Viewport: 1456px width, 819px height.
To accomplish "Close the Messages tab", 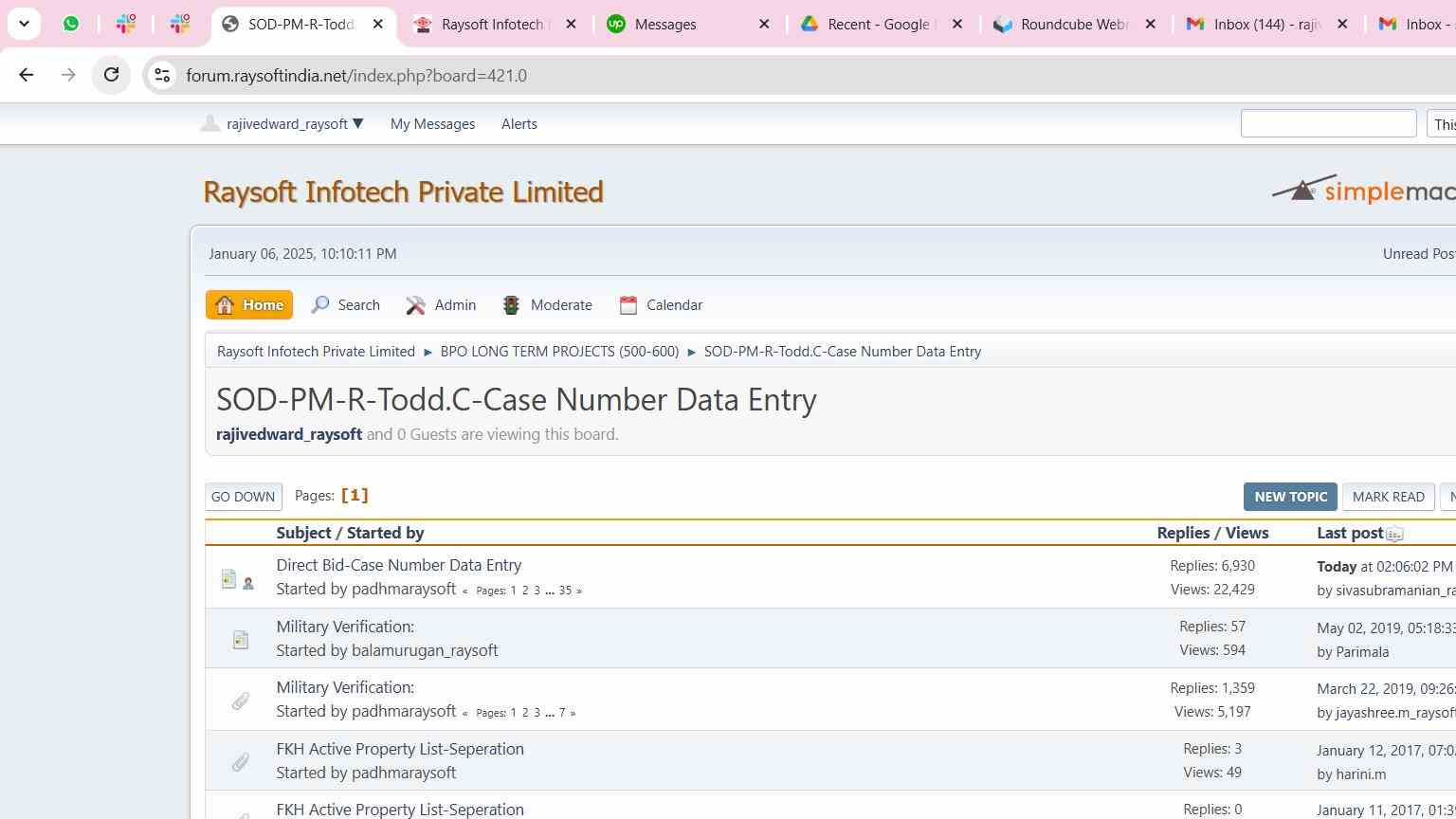I will click(x=764, y=24).
